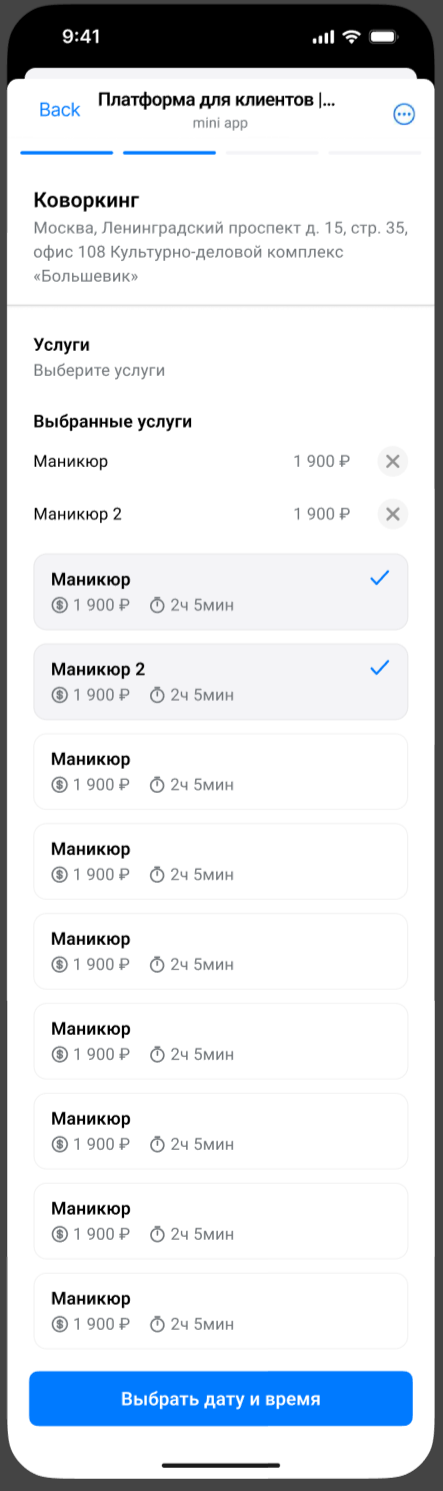Remove Маникюр 2 from selected services
The width and height of the screenshot is (443, 1491).
tap(393, 514)
